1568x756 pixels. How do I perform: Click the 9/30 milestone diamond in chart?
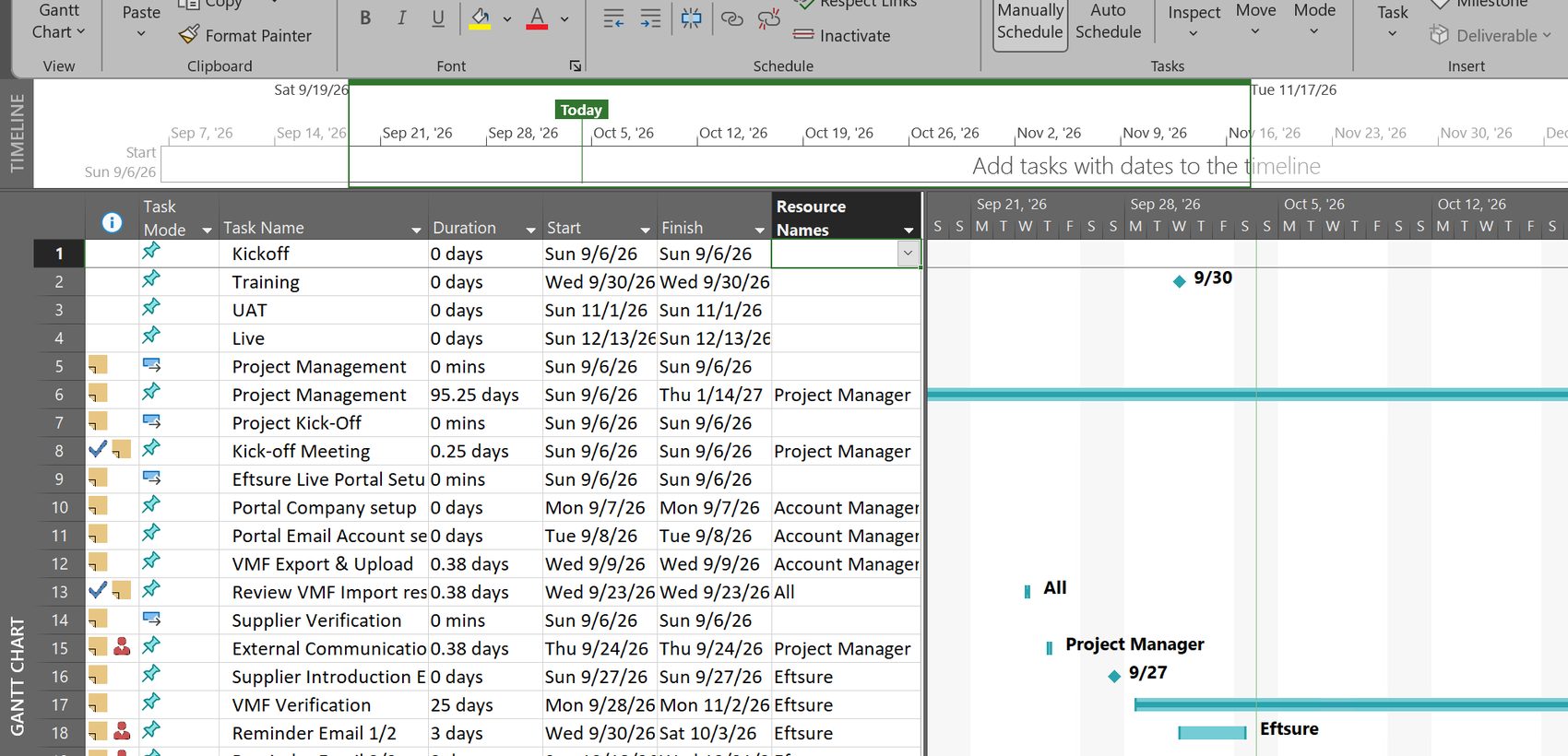[x=1179, y=281]
